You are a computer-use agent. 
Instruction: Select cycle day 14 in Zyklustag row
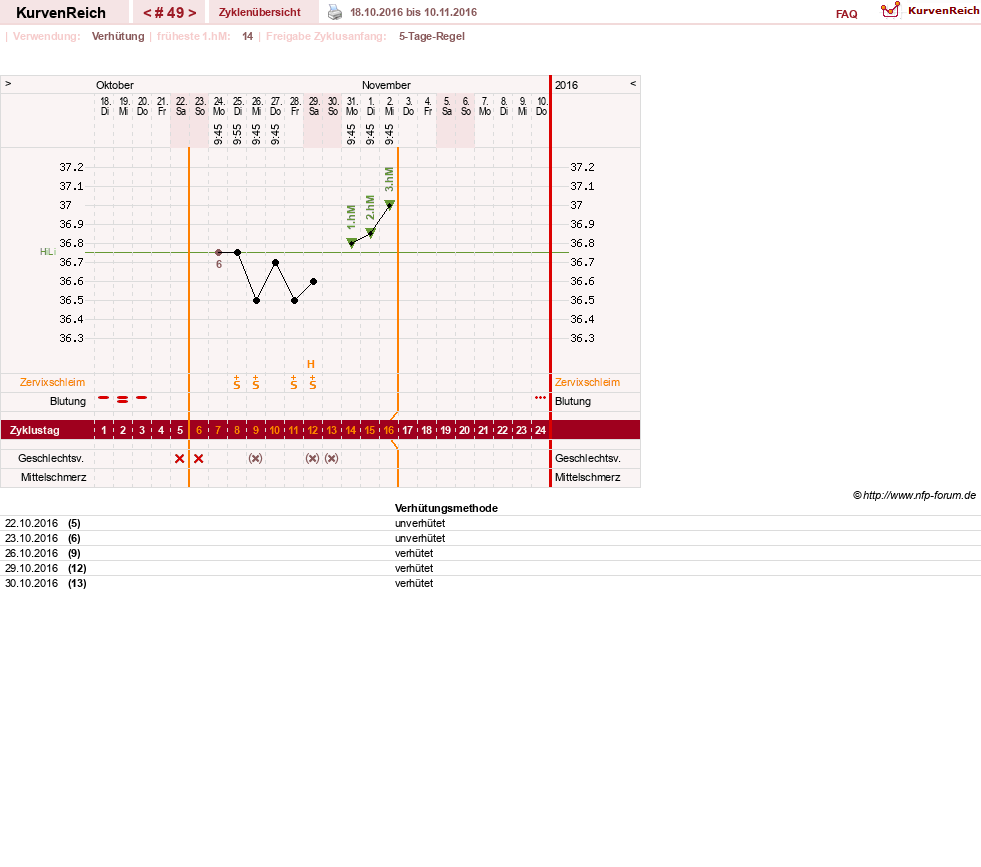(351, 430)
